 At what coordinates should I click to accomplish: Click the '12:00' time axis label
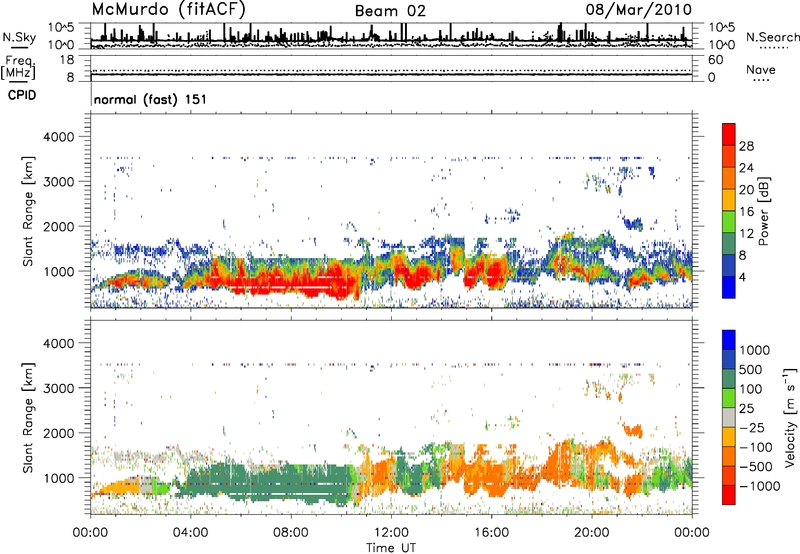391,533
